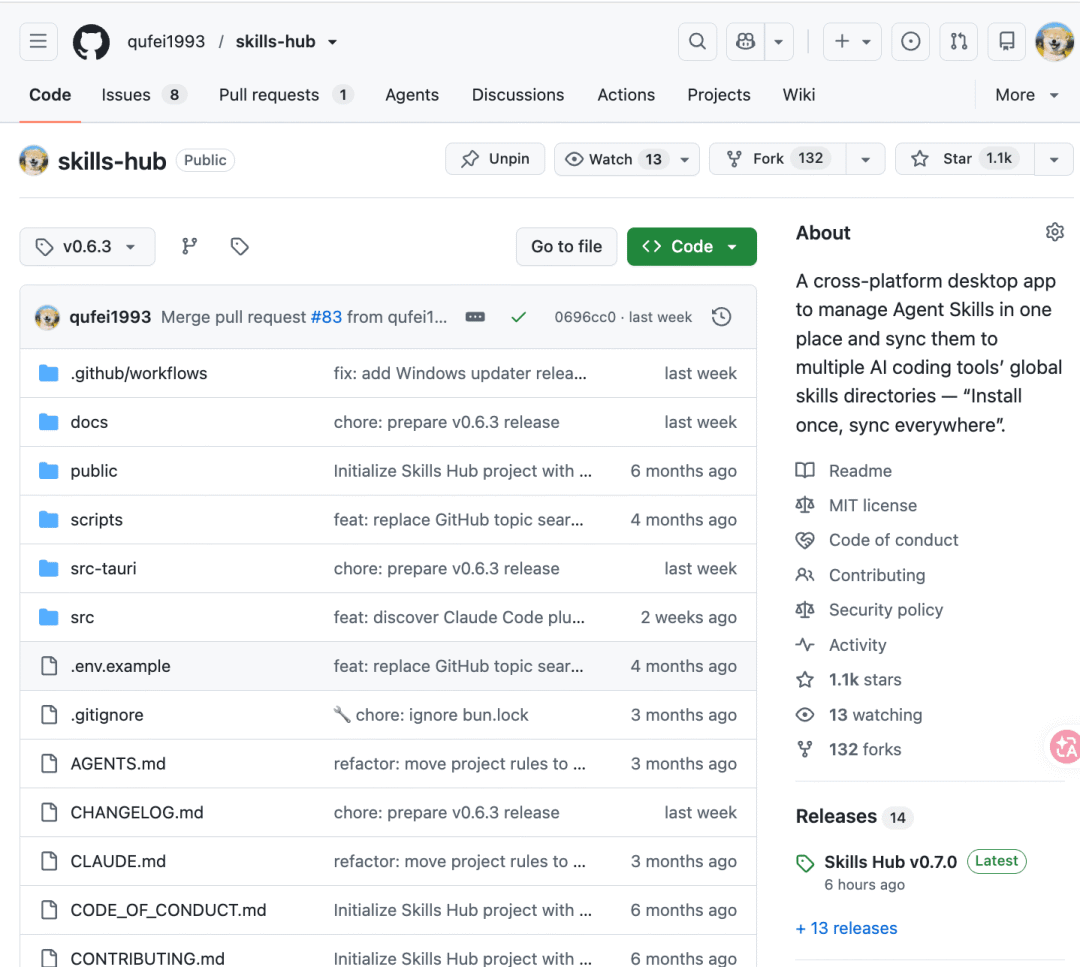Screen dimensions: 1080x967
Task: Open the commit history clock icon
Action: pos(721,317)
